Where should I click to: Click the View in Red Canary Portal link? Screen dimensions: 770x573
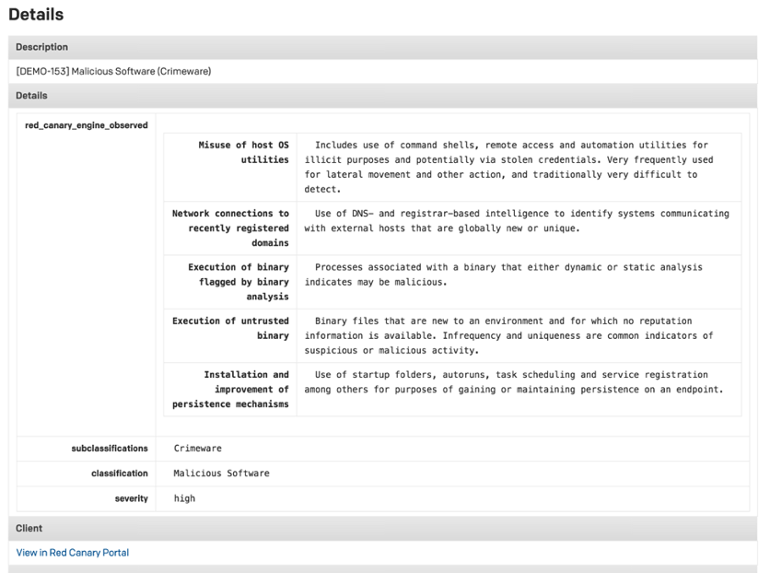tap(72, 552)
